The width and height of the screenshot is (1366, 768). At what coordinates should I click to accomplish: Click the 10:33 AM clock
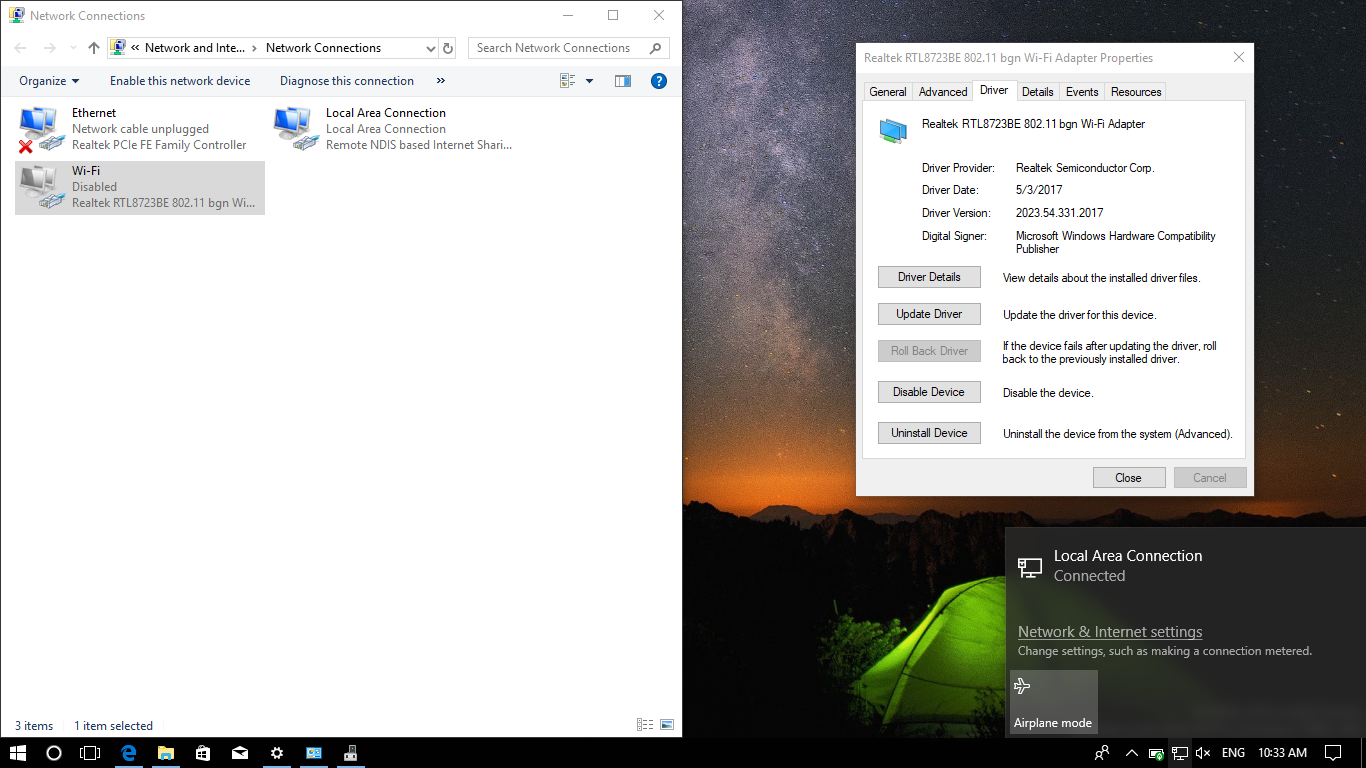pyautogui.click(x=1282, y=753)
